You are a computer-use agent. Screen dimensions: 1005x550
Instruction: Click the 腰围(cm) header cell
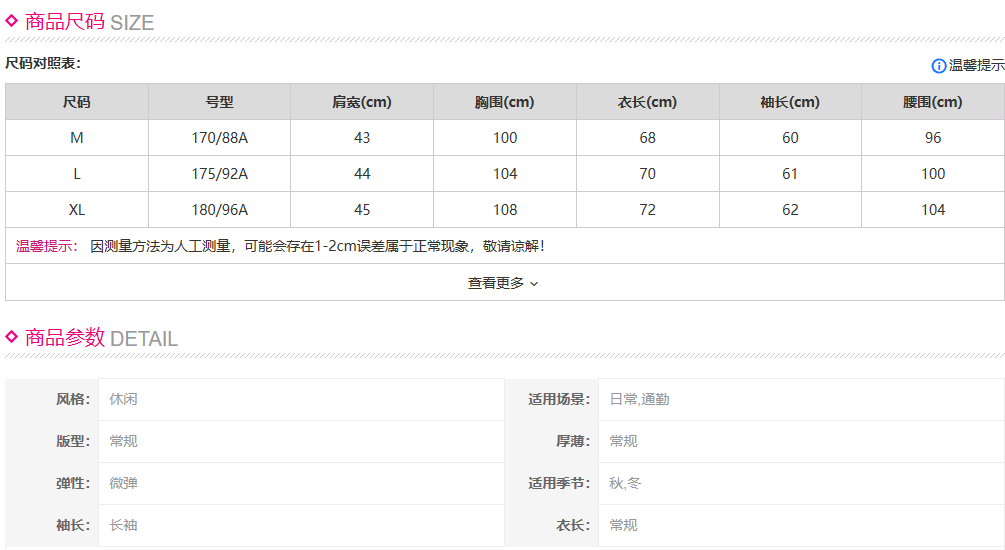pos(932,102)
